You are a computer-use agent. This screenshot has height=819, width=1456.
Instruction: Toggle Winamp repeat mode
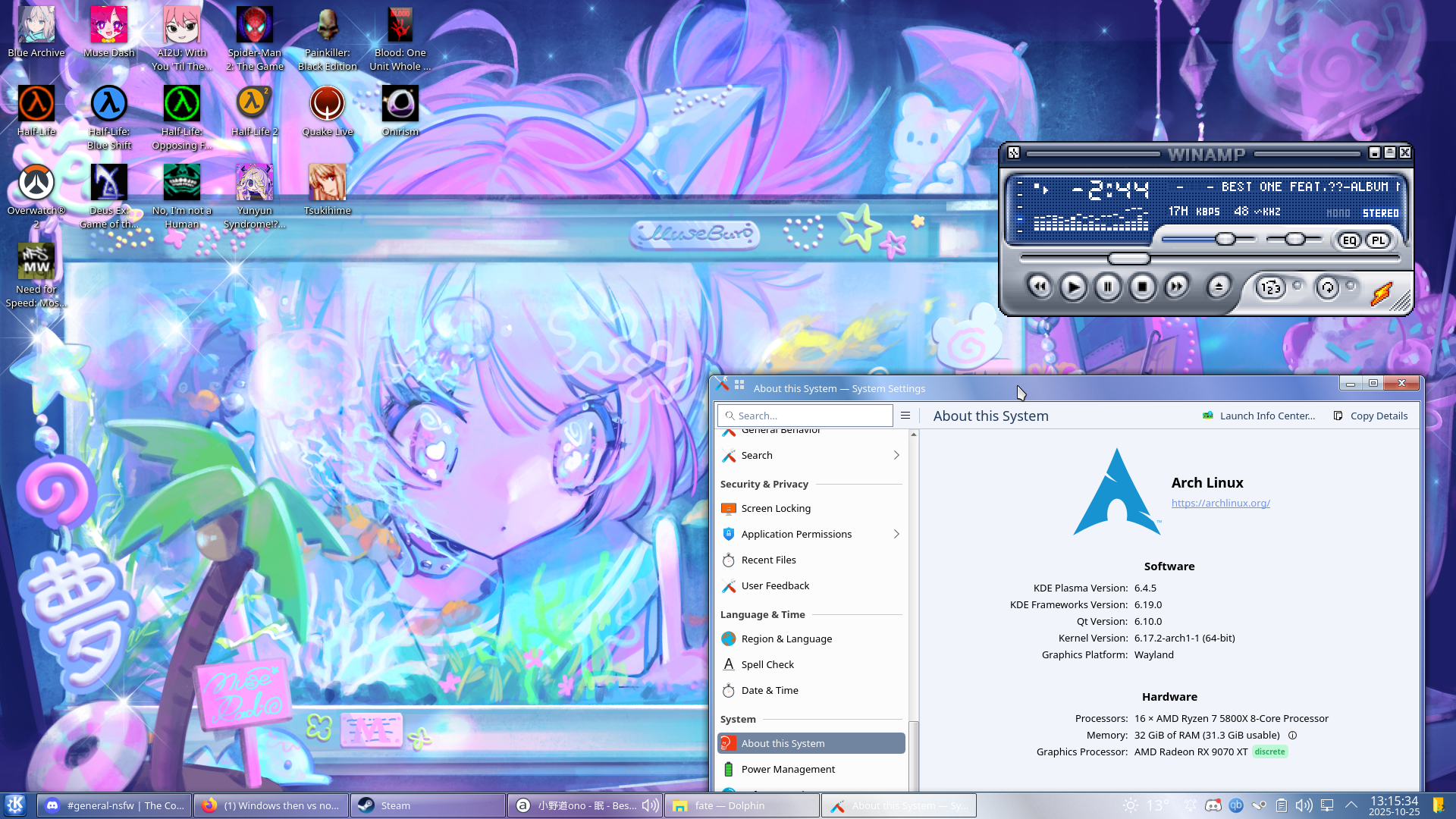click(x=1327, y=287)
